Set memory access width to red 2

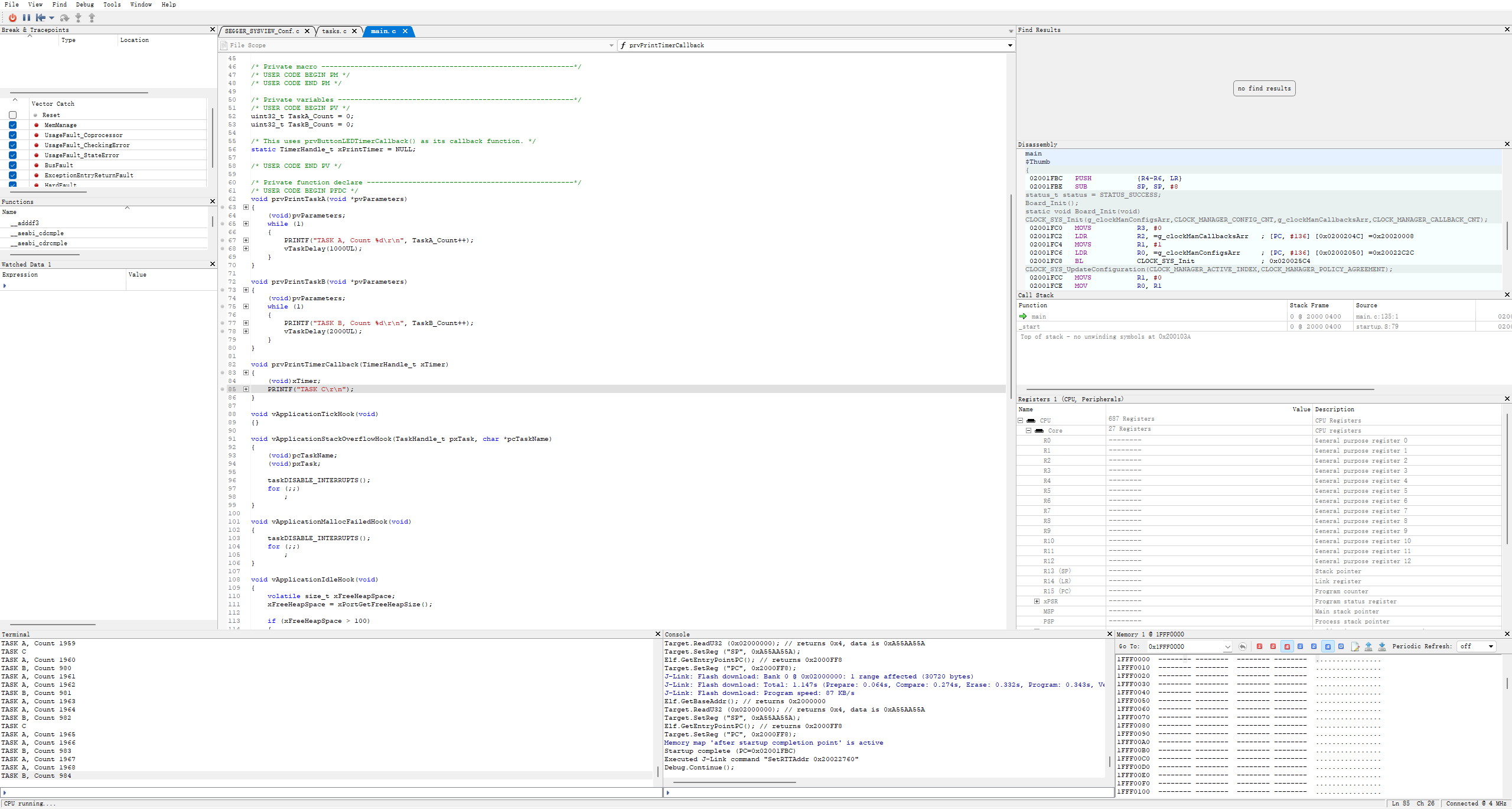(1273, 646)
